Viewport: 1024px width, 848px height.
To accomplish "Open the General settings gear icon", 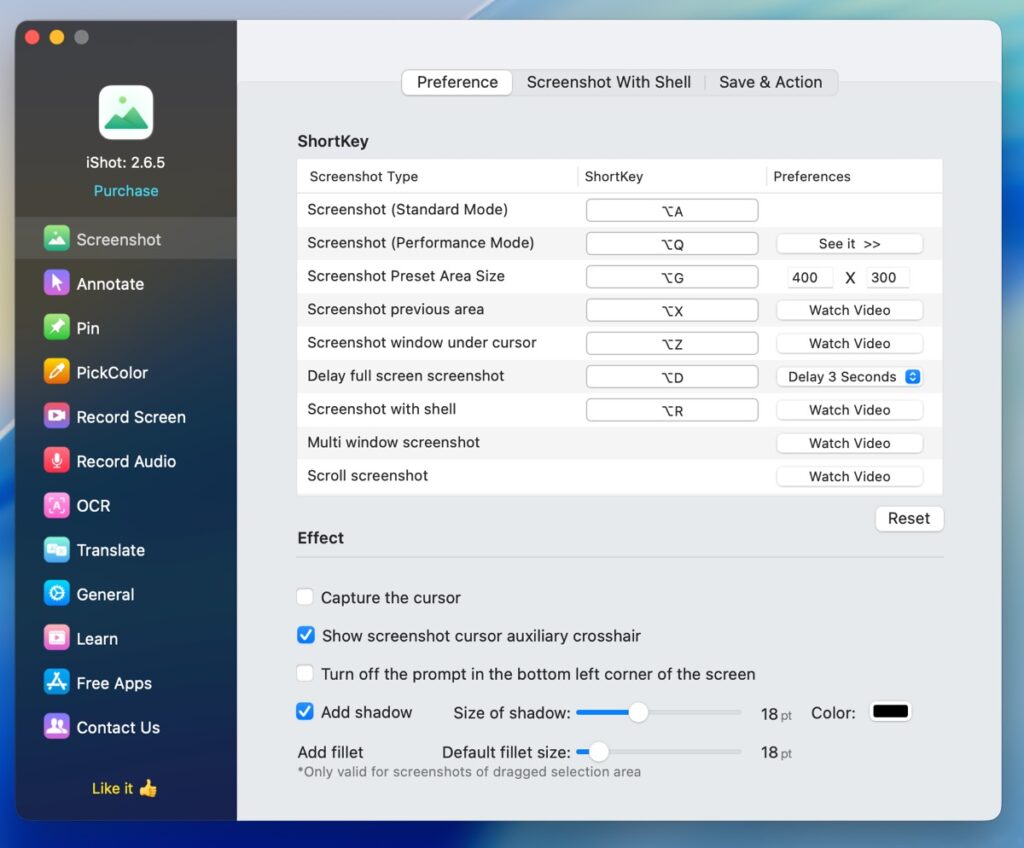I will click(x=57, y=594).
